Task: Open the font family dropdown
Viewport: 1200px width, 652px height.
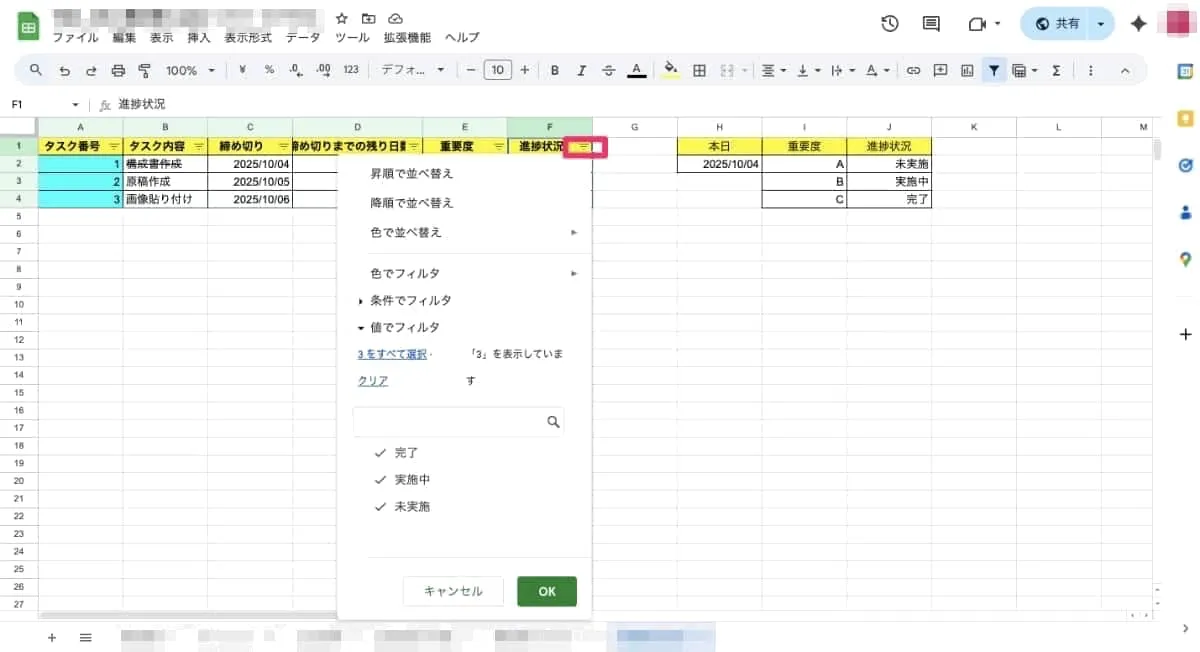Action: (x=410, y=70)
